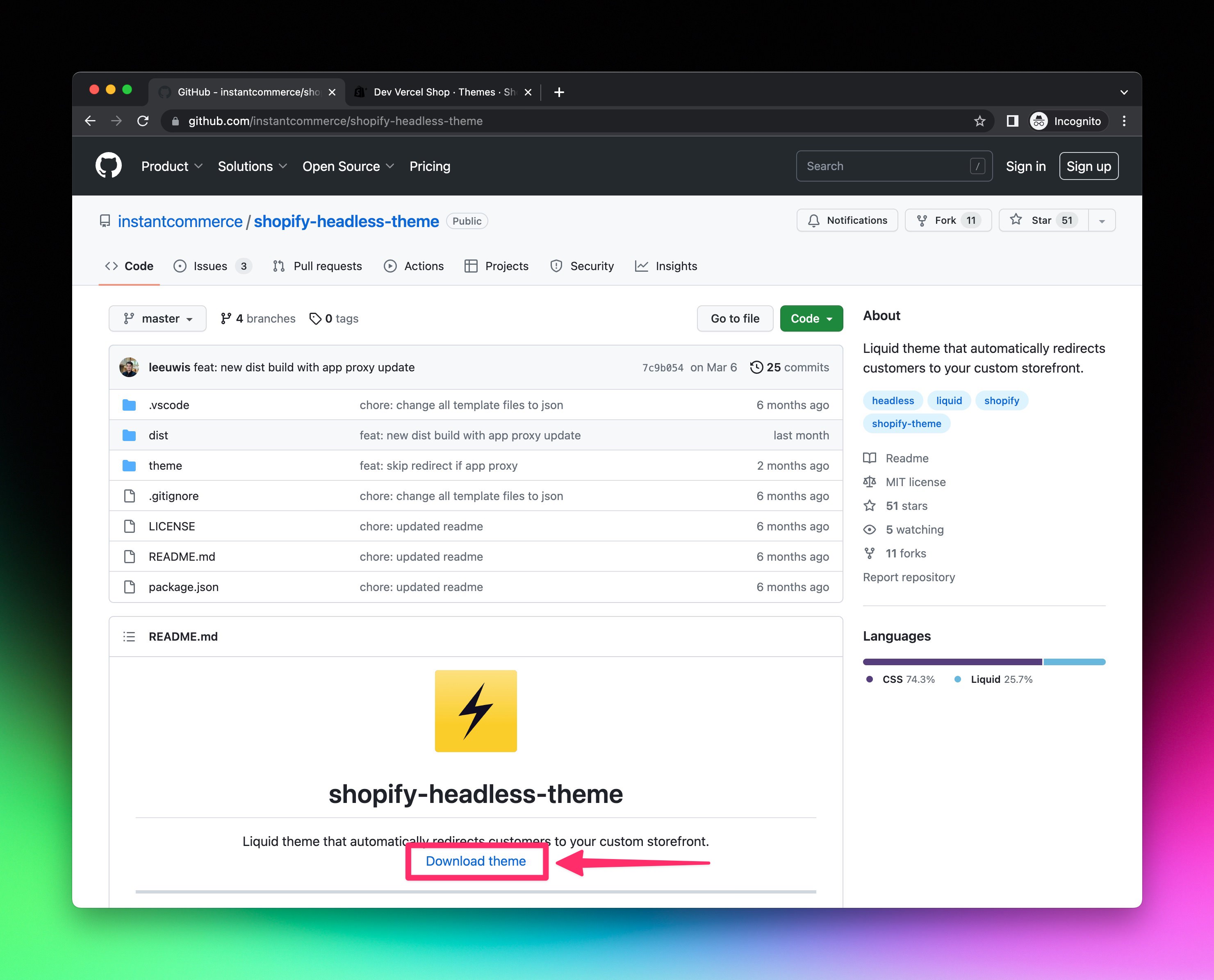
Task: Expand the Open Source menu
Action: [348, 166]
